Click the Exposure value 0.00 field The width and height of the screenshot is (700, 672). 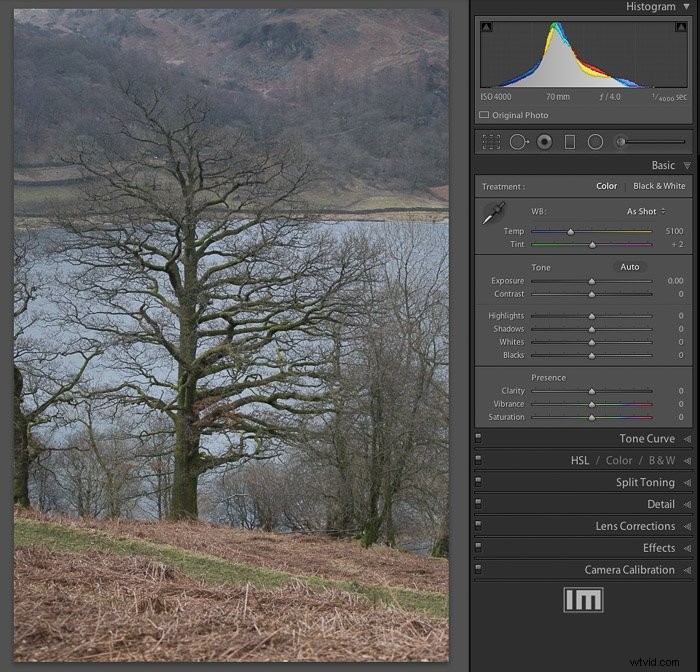(x=675, y=281)
